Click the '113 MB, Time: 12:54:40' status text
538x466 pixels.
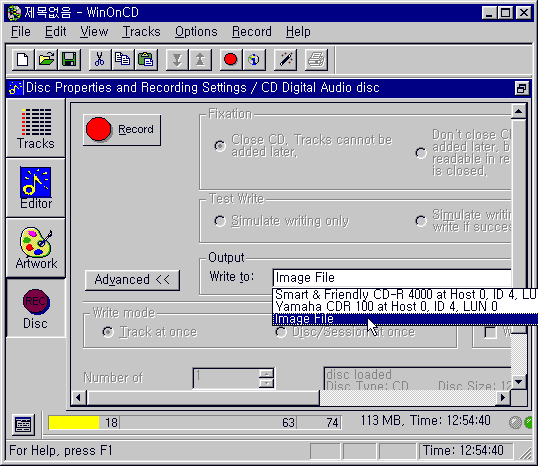coord(425,420)
